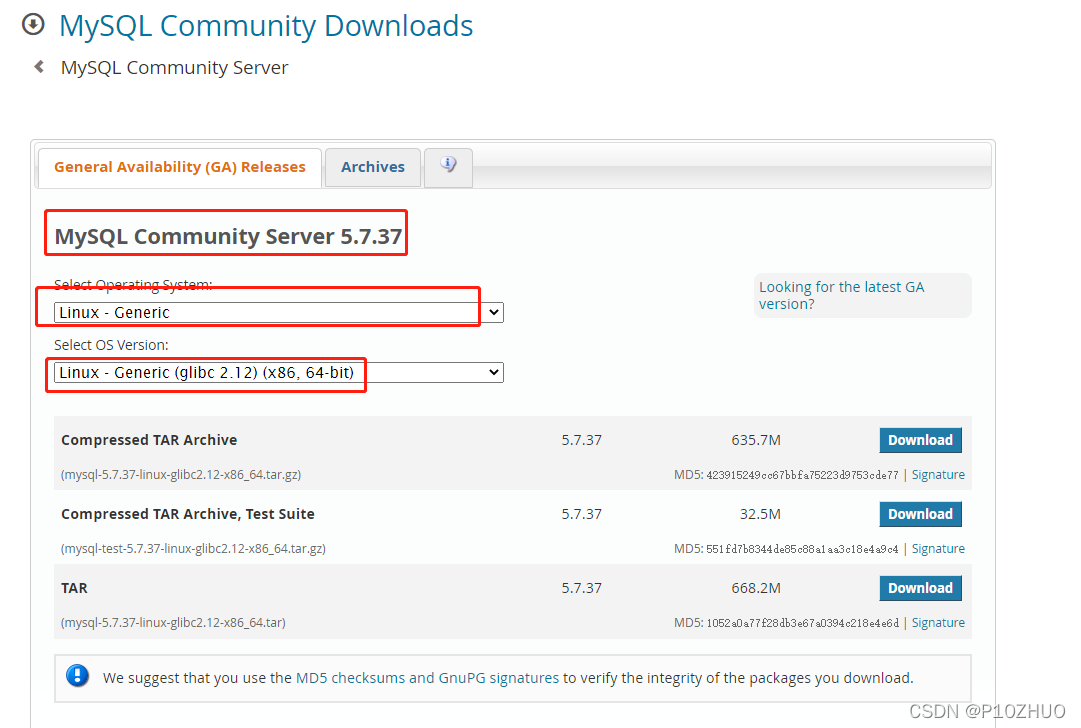Open Signature link for mysql-5.7.37 tar.gz
The width and height of the screenshot is (1081, 728).
(x=938, y=474)
